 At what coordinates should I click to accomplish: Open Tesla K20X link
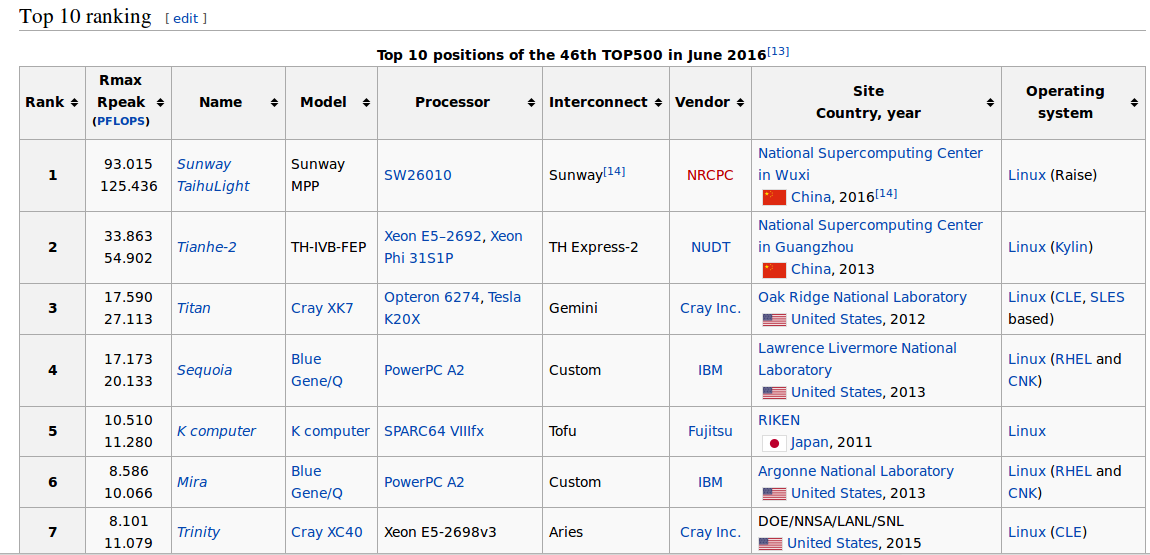coord(452,308)
